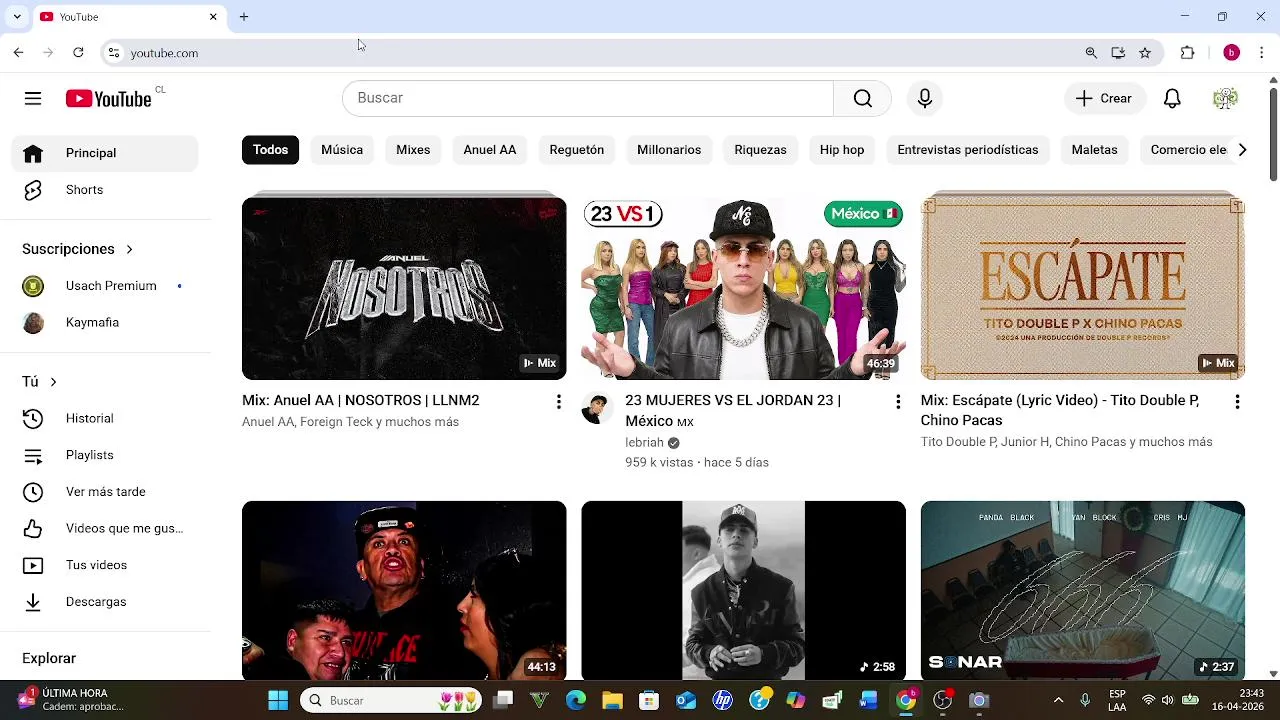The width and height of the screenshot is (1280, 720).
Task: Click the lebriah channel name
Action: (644, 443)
